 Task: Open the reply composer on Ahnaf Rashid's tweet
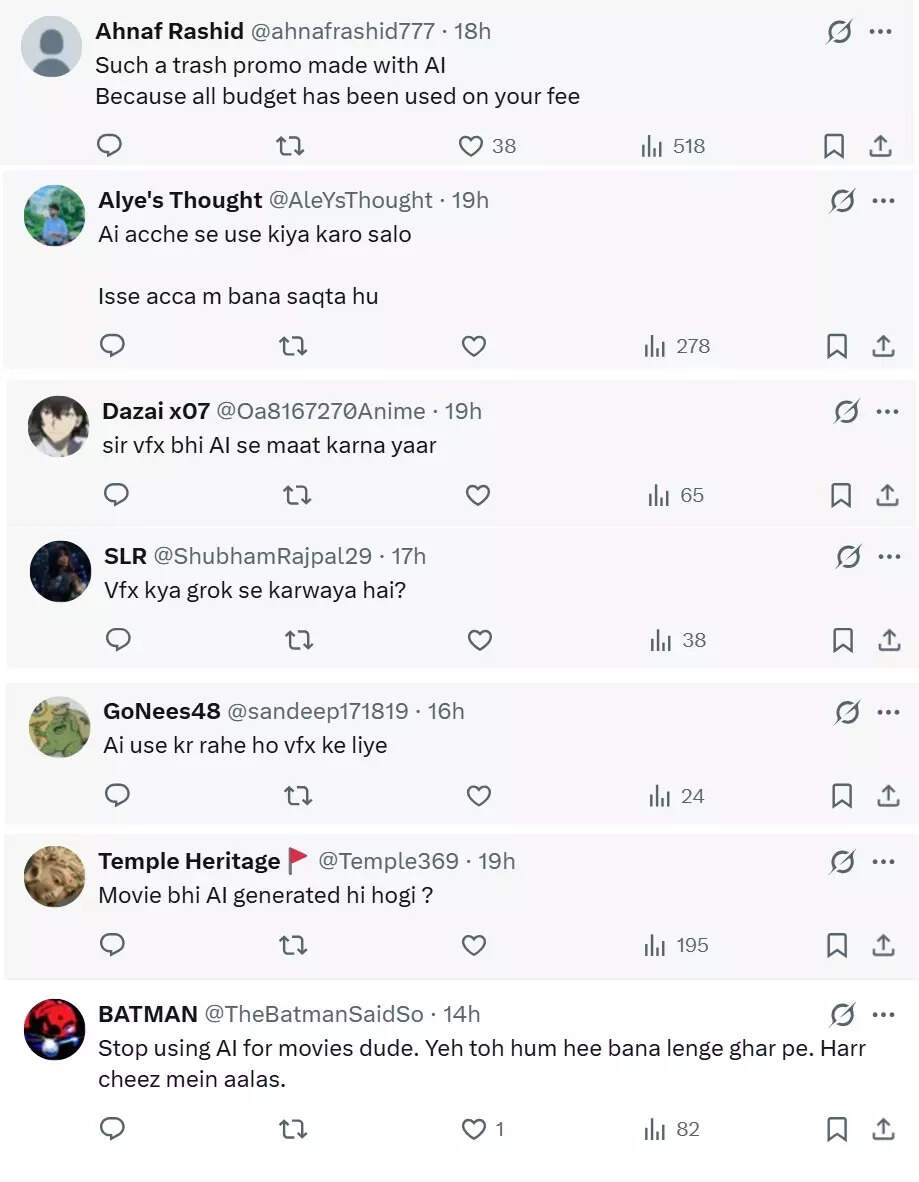tap(109, 146)
